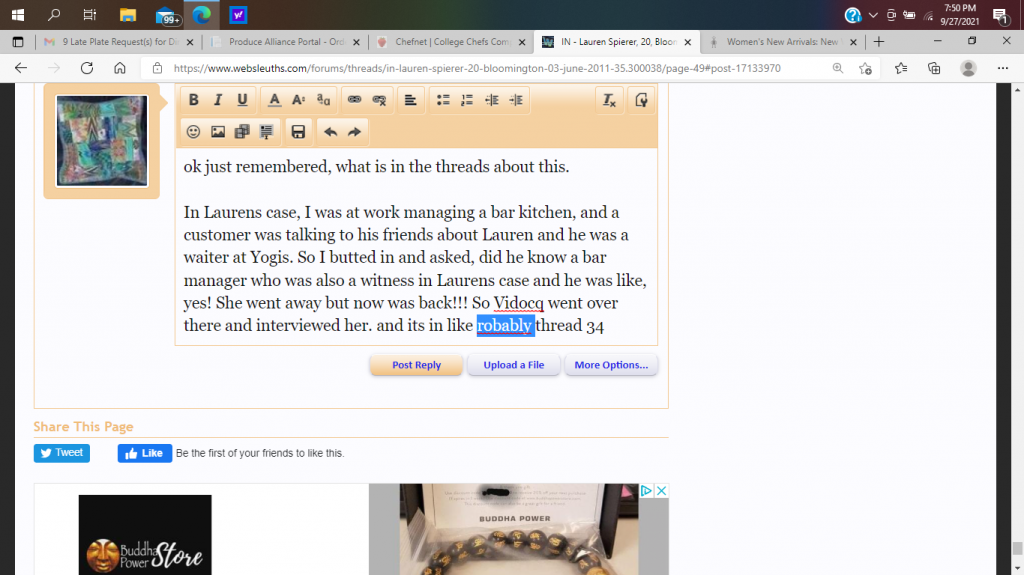1024x575 pixels.
Task: Toggle bold formatting in the editor
Action: (x=194, y=100)
